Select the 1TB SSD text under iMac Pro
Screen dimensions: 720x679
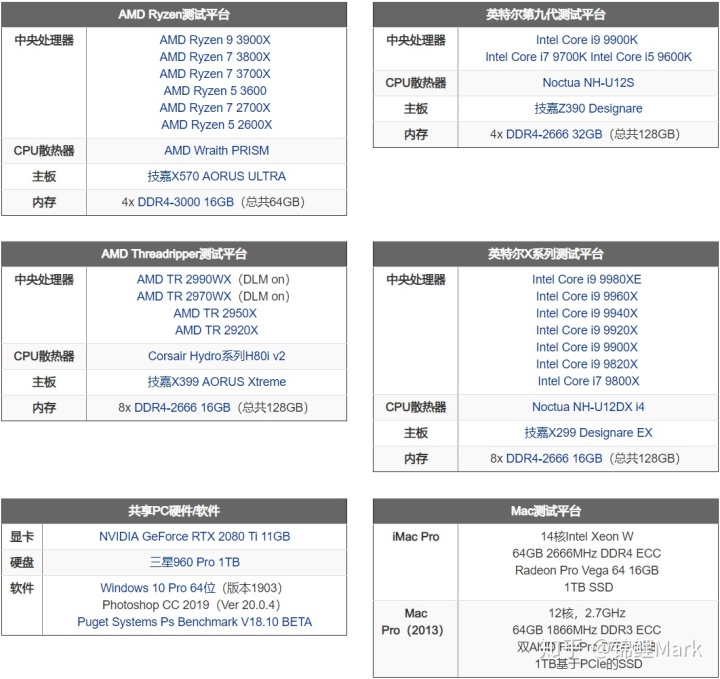tap(588, 588)
